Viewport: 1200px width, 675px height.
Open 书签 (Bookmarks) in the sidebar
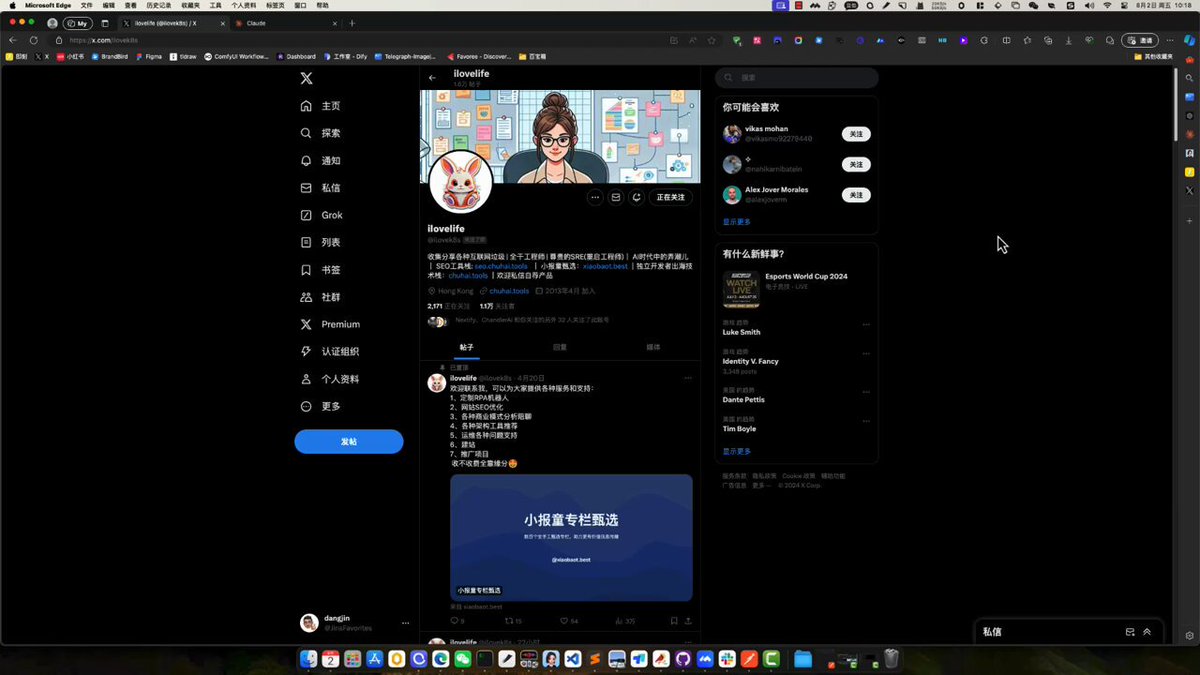321,270
